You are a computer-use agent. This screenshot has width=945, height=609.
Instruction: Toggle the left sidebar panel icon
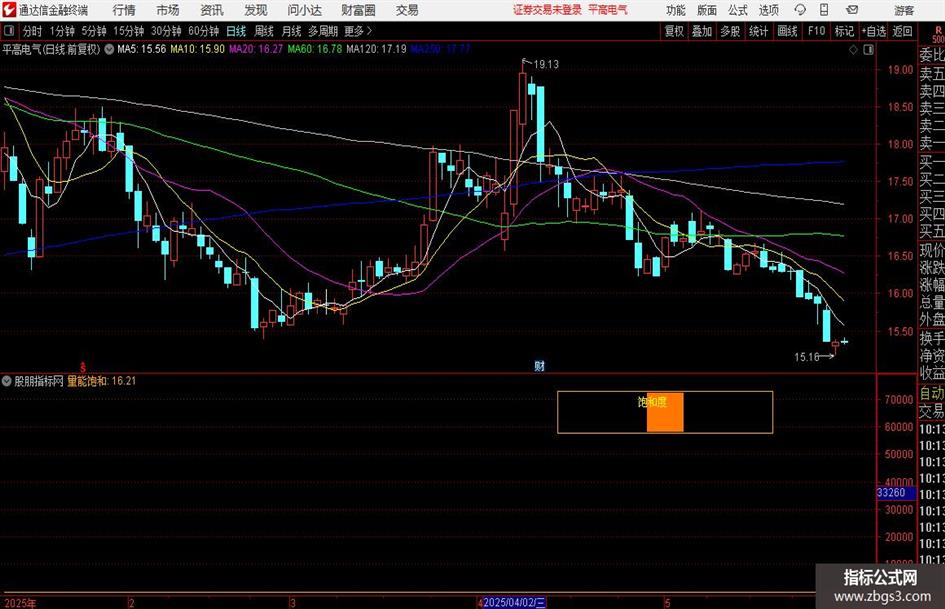(8, 31)
